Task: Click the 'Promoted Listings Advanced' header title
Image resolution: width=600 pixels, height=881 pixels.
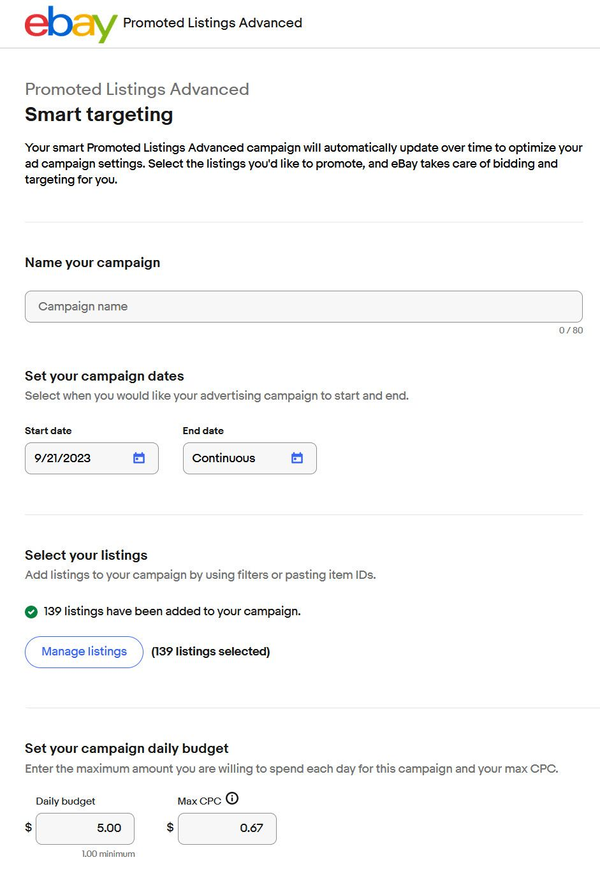Action: 212,22
